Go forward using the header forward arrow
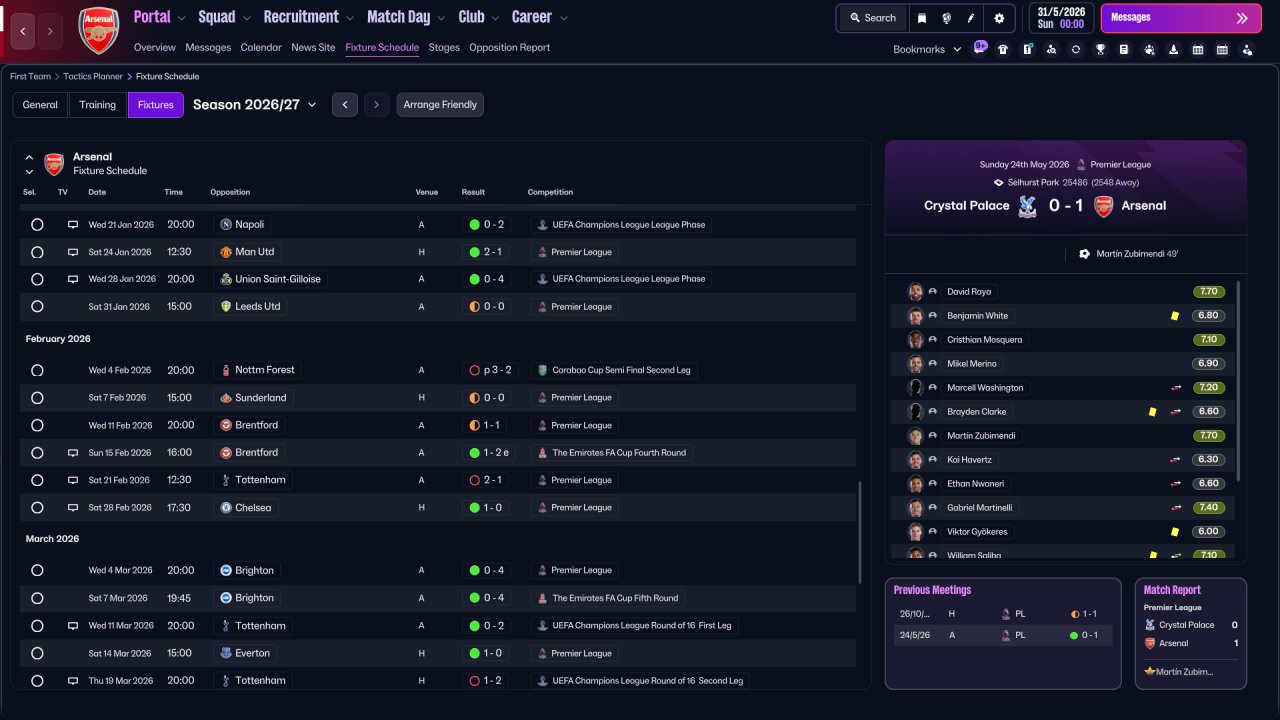 (x=50, y=31)
